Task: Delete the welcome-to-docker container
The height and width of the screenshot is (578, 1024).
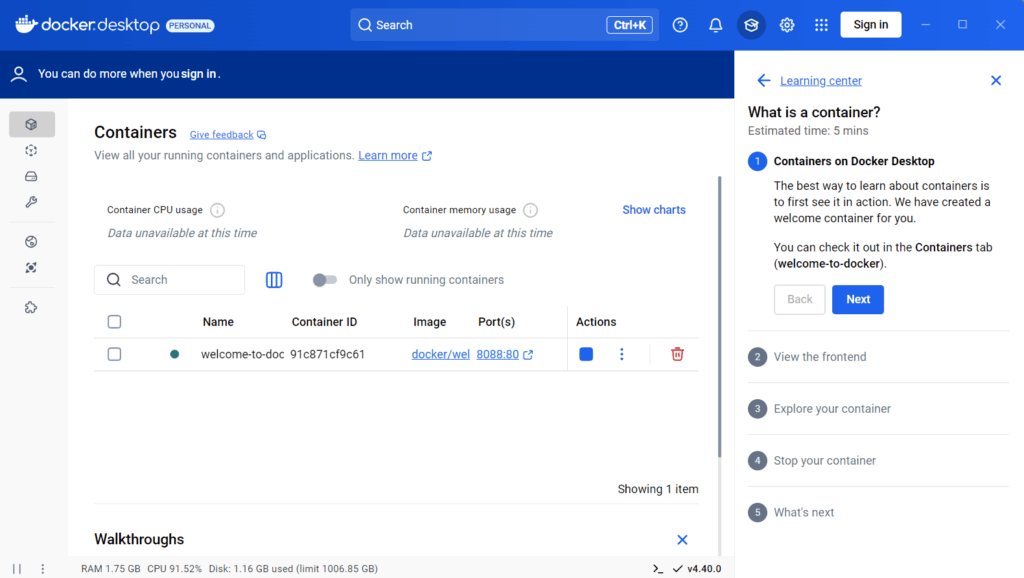Action: point(677,354)
